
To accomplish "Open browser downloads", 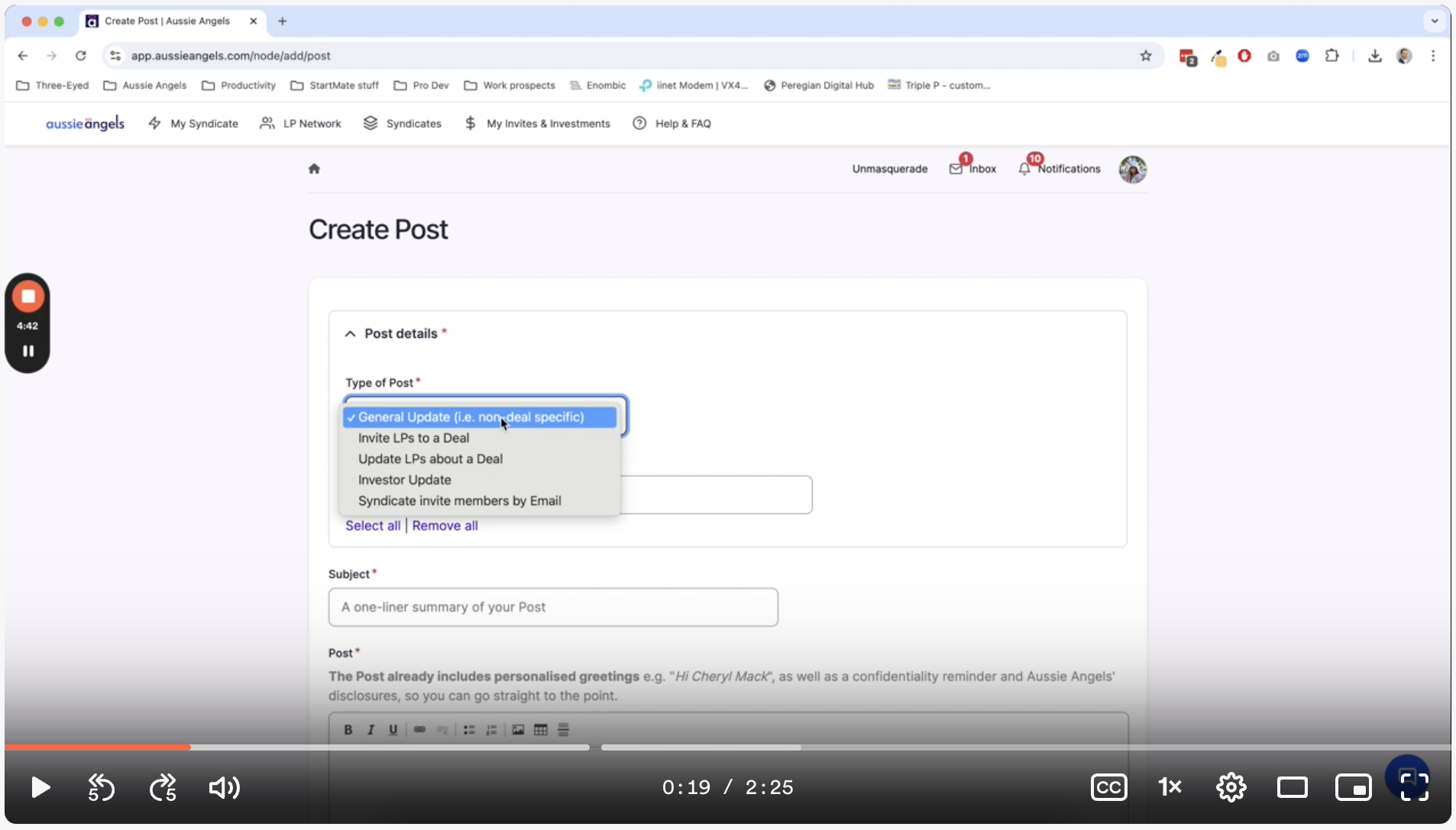I will point(1375,56).
